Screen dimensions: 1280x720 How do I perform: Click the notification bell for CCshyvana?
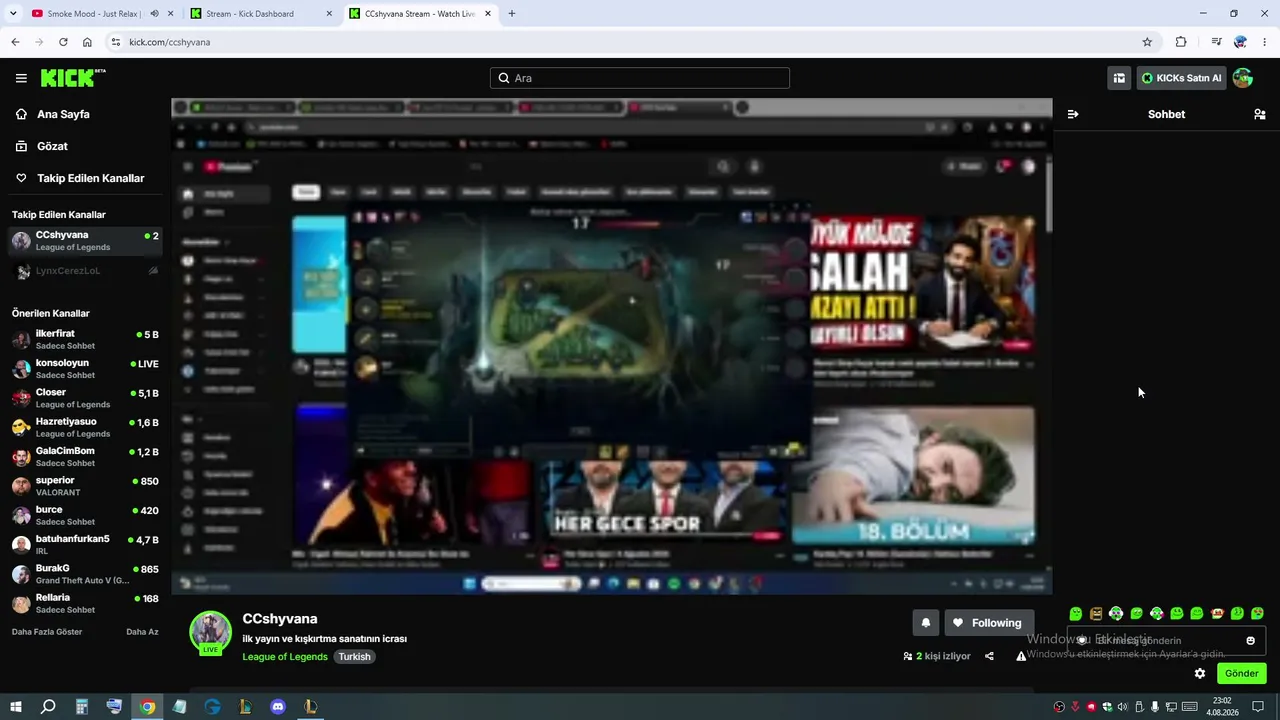click(926, 623)
